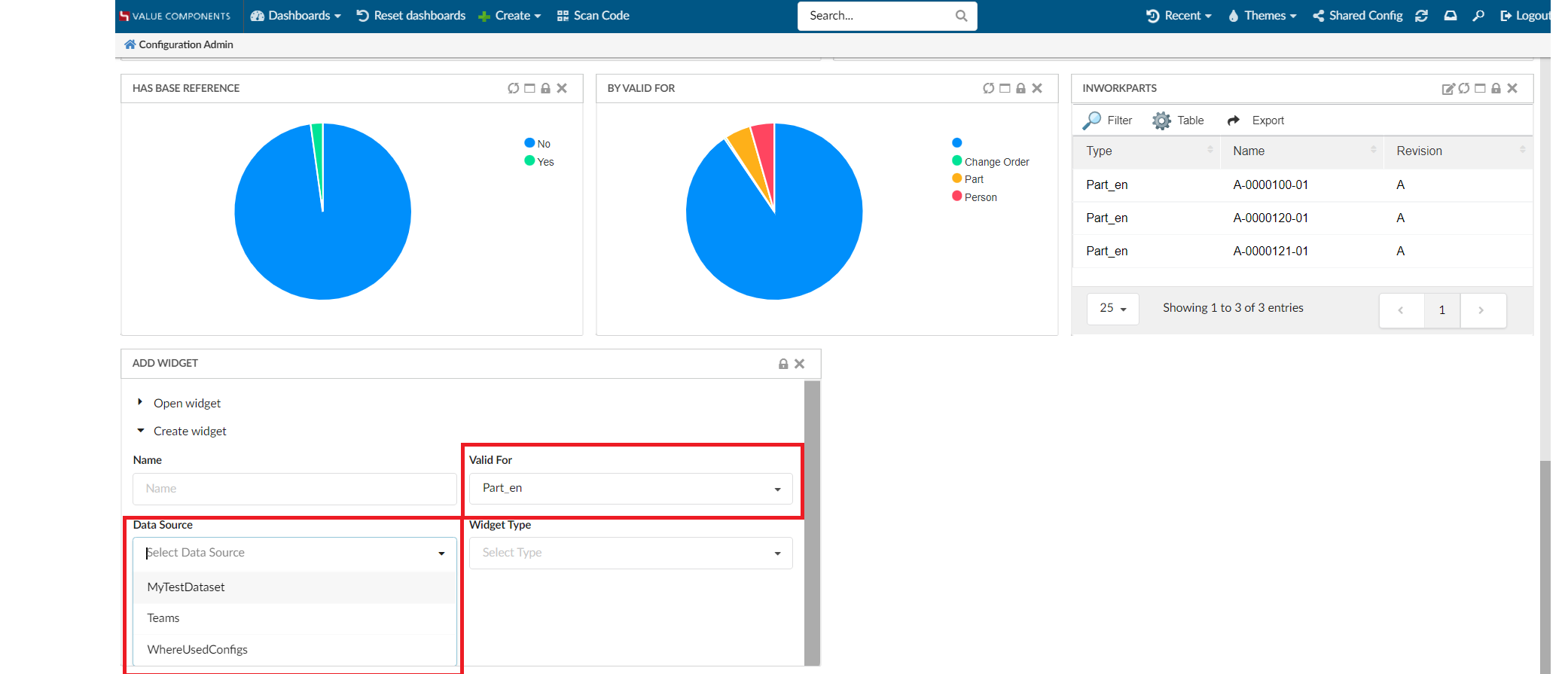Open the Themes menu

tap(1262, 16)
